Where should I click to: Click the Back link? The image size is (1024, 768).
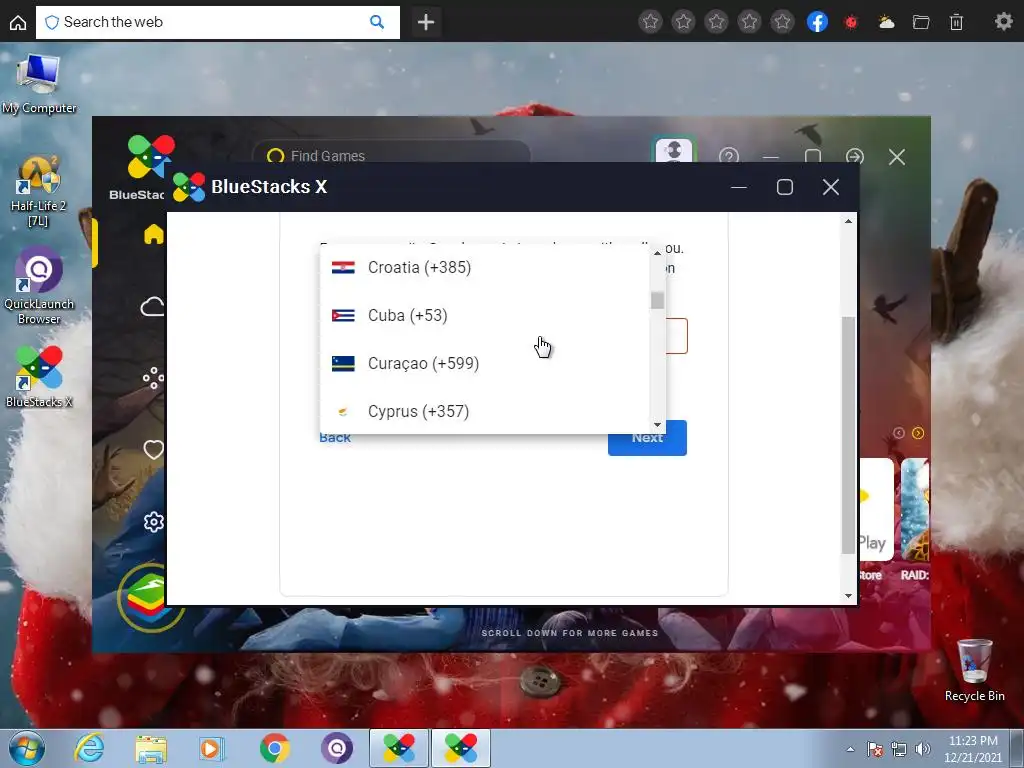pyautogui.click(x=334, y=438)
